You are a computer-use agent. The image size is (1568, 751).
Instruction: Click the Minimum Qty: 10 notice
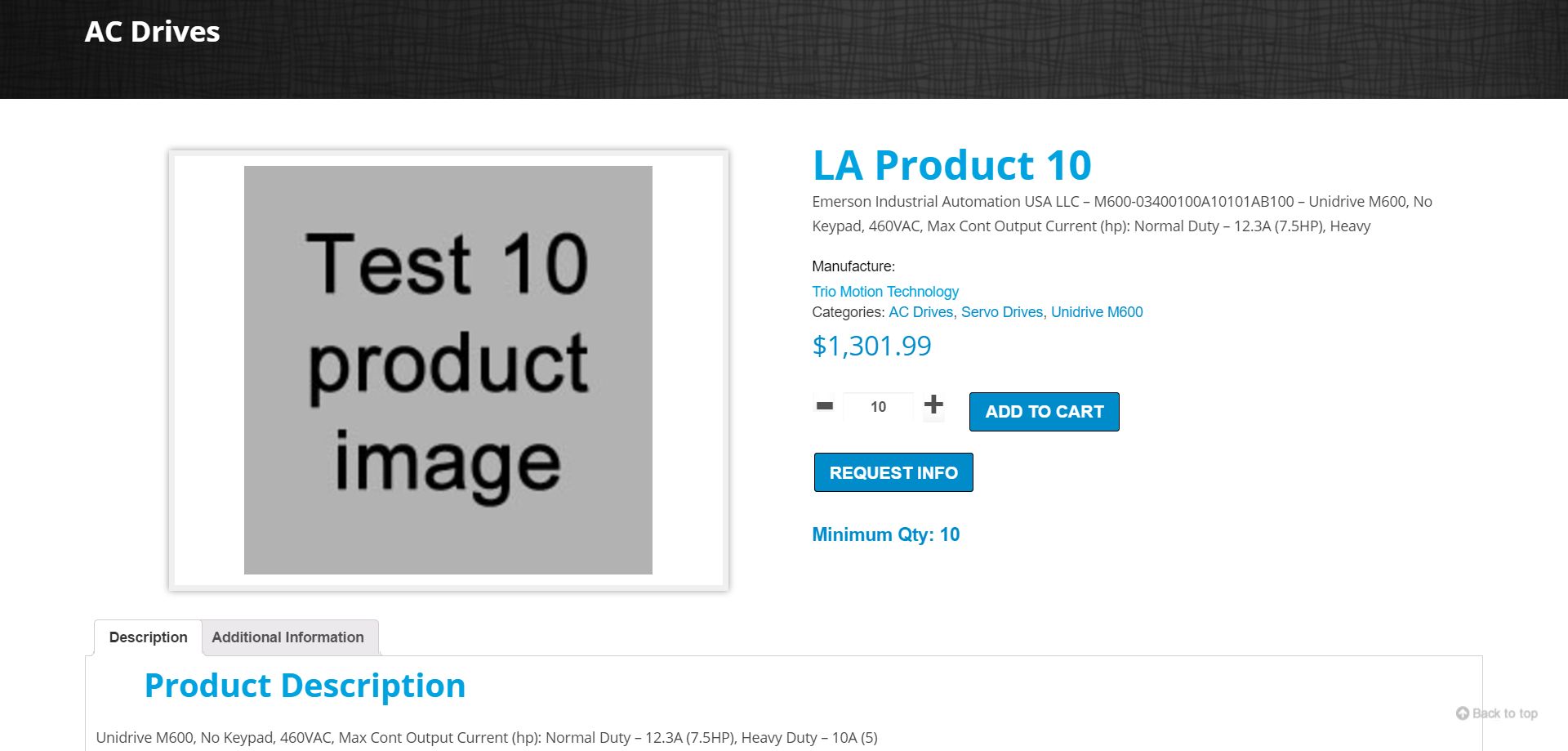886,534
